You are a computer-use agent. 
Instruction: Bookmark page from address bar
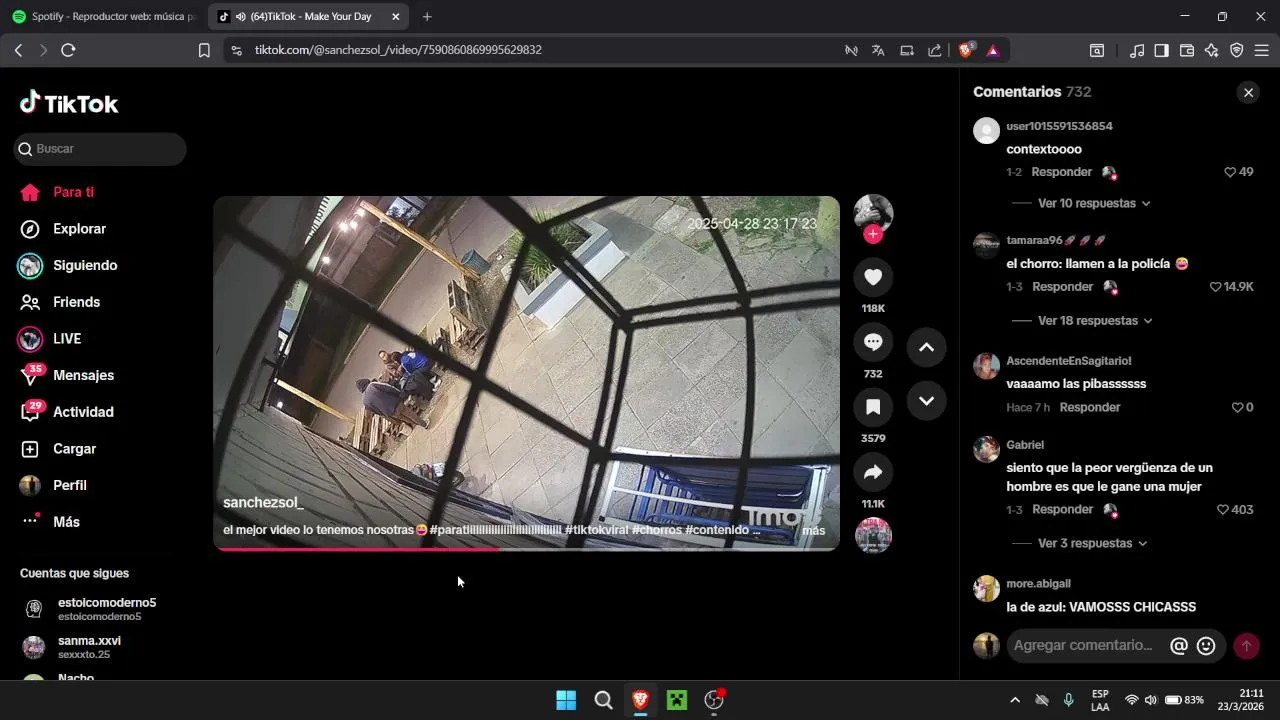(x=204, y=50)
